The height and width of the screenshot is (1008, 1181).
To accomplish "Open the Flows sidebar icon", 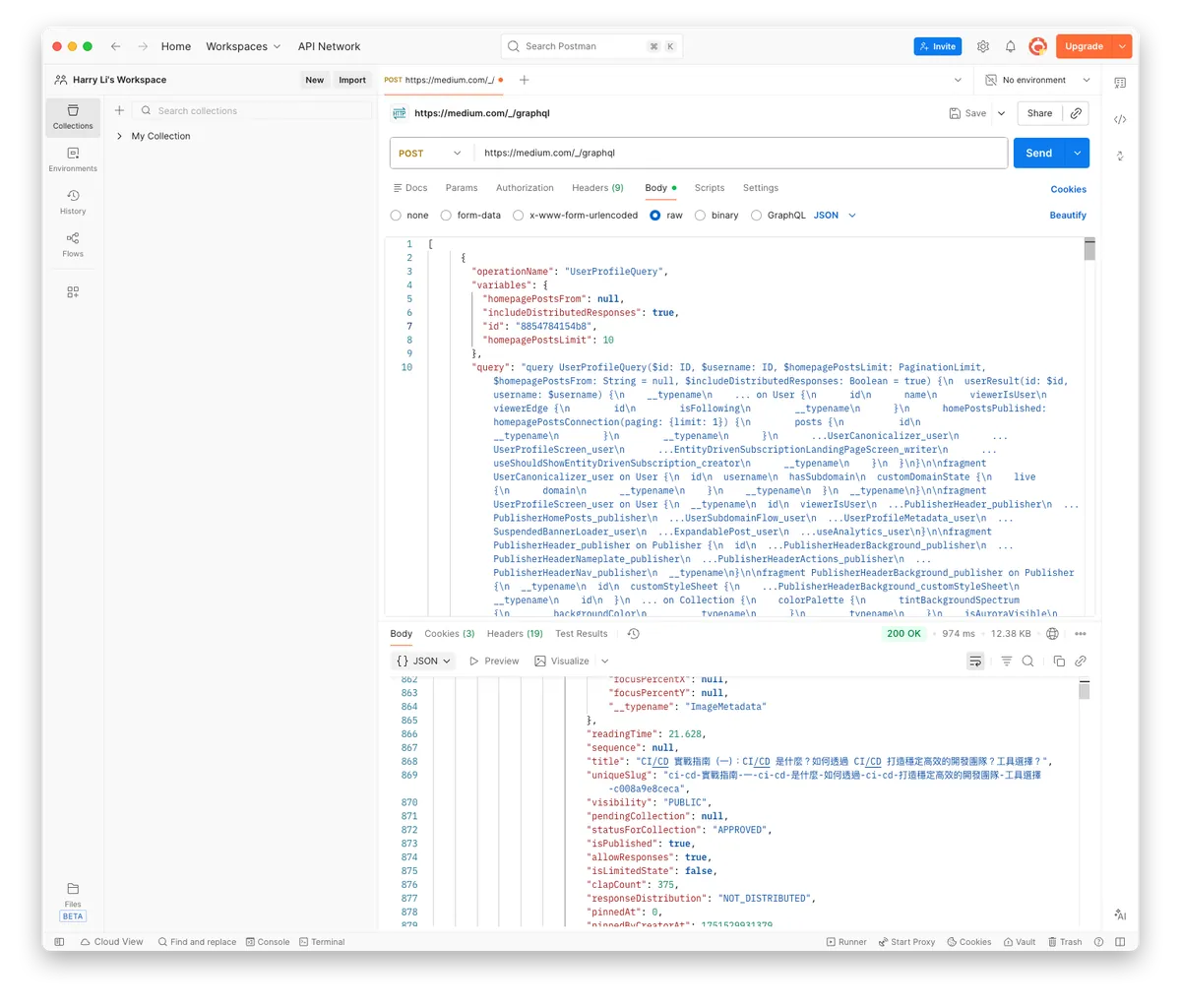I will point(73,244).
